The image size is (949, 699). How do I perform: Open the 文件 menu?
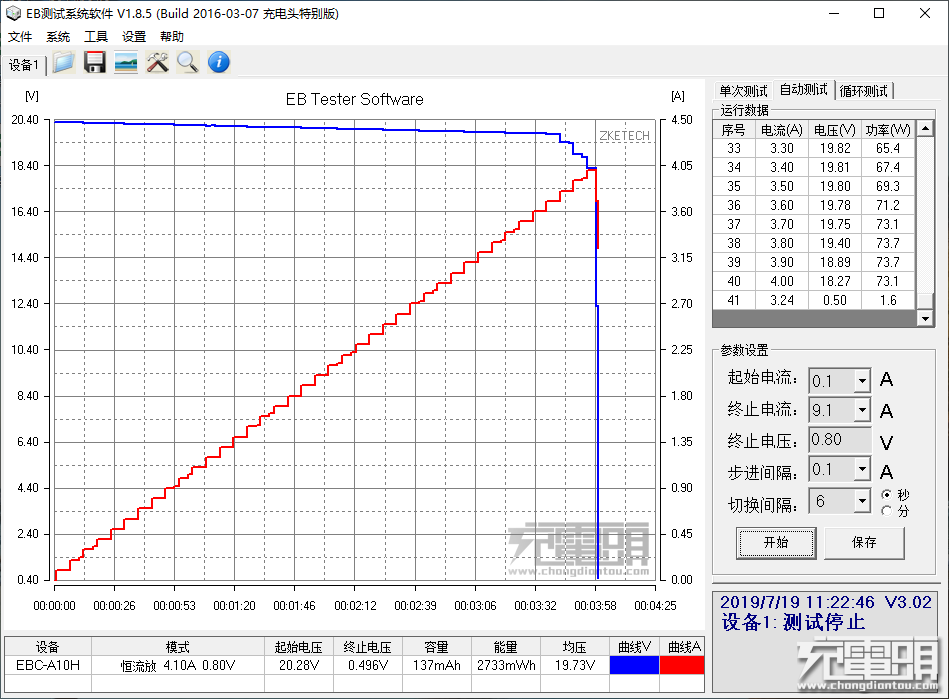click(20, 36)
